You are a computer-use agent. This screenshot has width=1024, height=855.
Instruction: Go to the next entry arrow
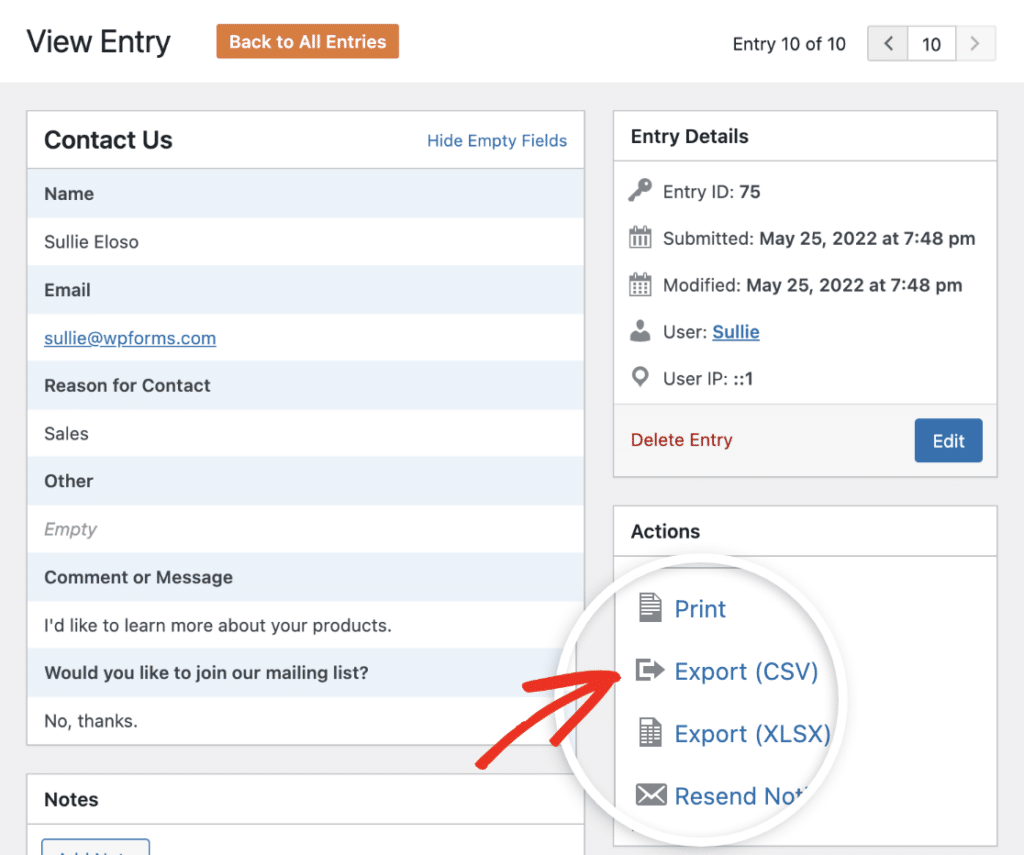click(976, 44)
